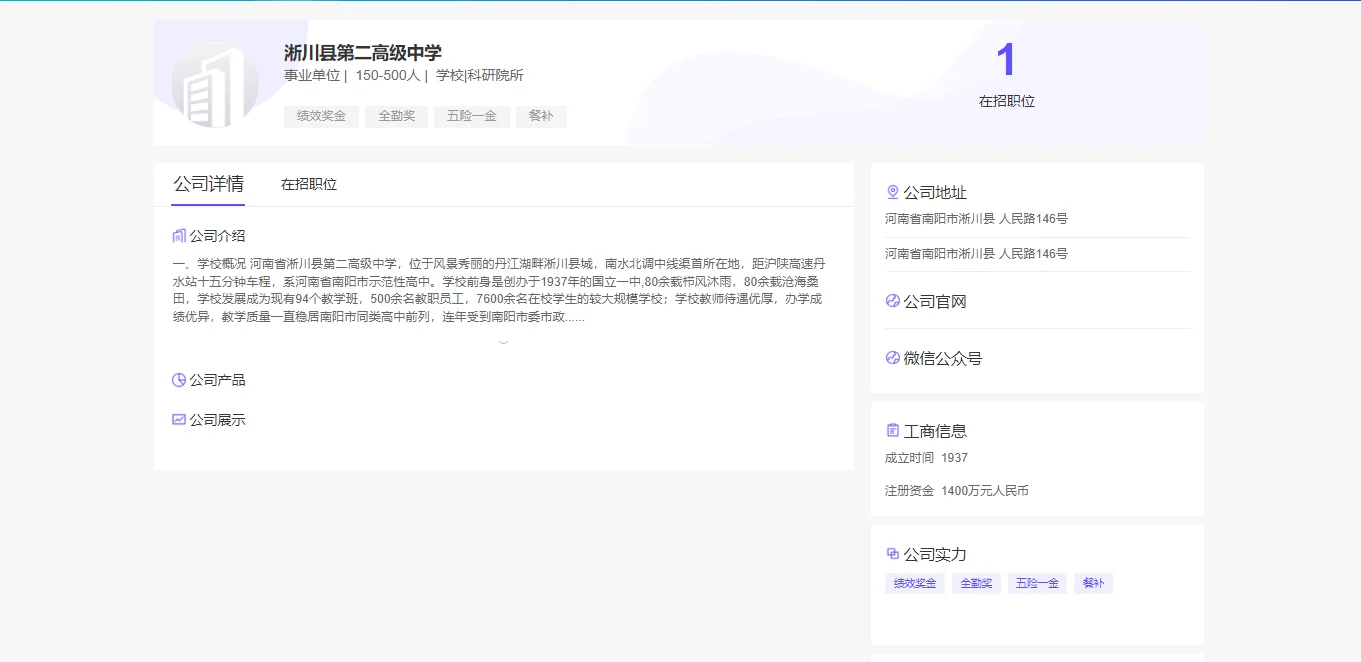The width and height of the screenshot is (1361, 662).
Task: Click the 餐补 tag under 公司实力
Action: coord(1093,583)
